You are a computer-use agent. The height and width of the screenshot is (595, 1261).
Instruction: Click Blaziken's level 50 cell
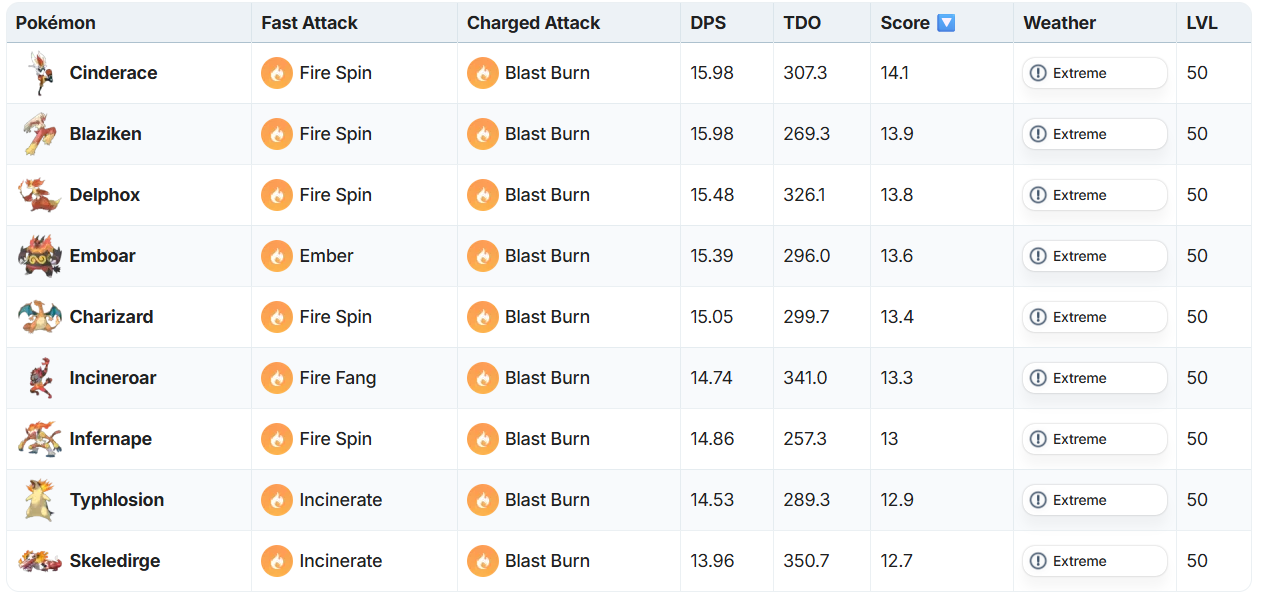1197,134
